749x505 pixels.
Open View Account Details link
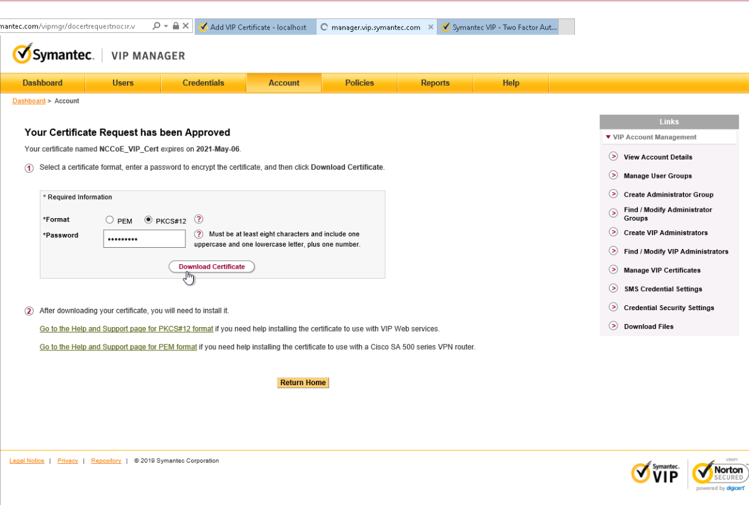(658, 157)
